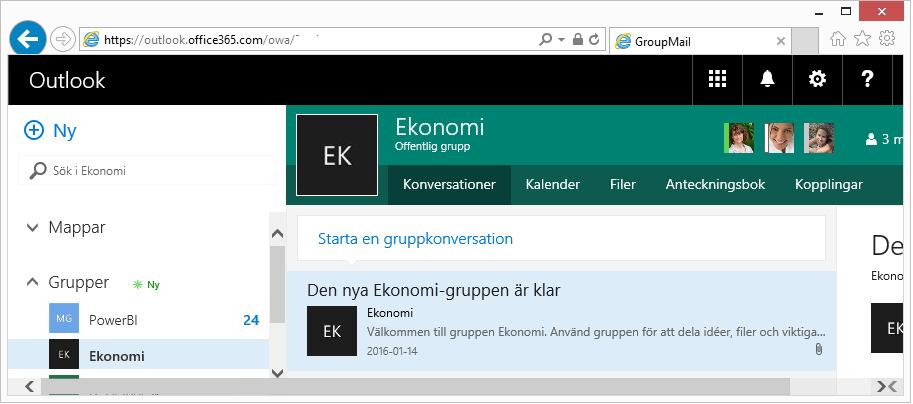Image resolution: width=913 pixels, height=404 pixels.
Task: Click the browser back arrow button
Action: (27, 39)
